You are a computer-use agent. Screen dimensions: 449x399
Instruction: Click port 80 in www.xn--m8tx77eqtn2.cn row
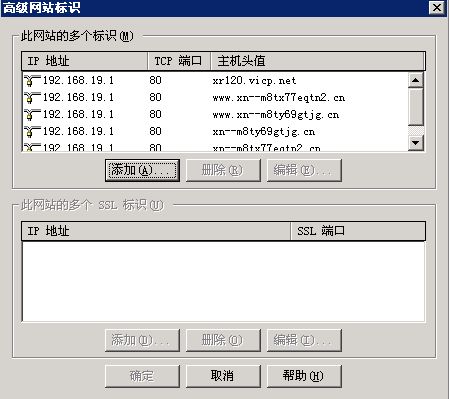pos(155,97)
